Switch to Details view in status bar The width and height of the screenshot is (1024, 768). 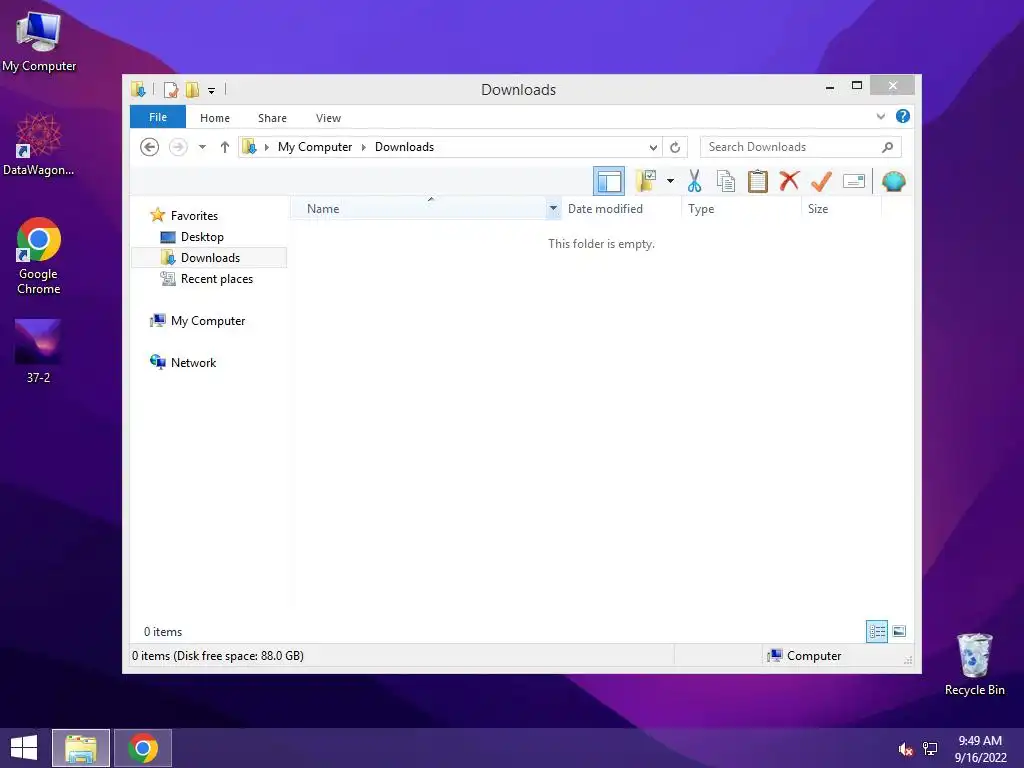pos(876,632)
